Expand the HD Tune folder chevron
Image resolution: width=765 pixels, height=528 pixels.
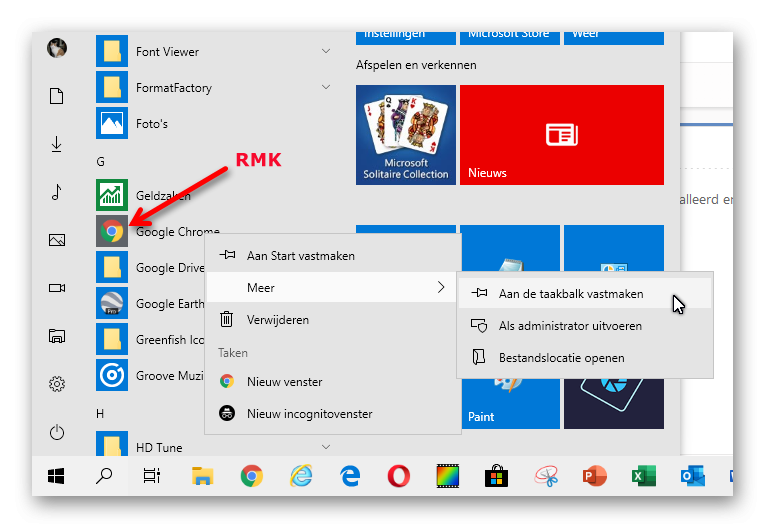326,447
